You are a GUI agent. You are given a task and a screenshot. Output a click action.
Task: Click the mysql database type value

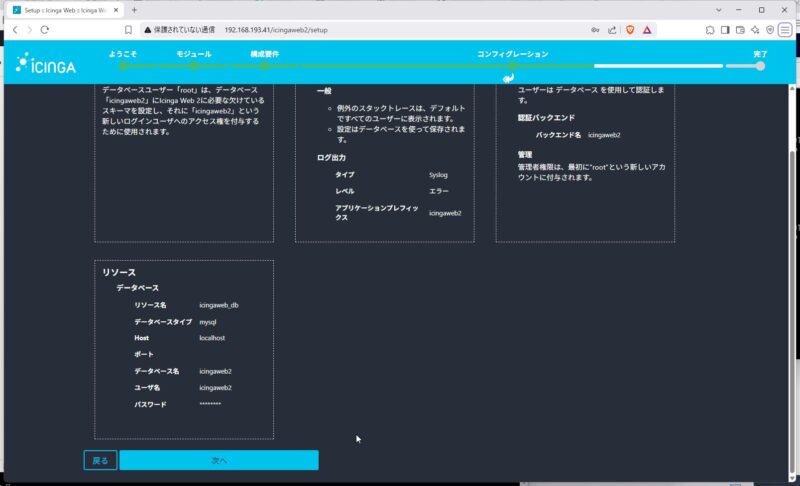click(x=208, y=322)
